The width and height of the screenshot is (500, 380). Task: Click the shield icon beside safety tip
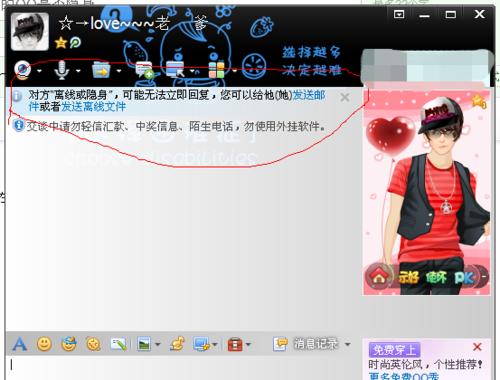tap(18, 125)
